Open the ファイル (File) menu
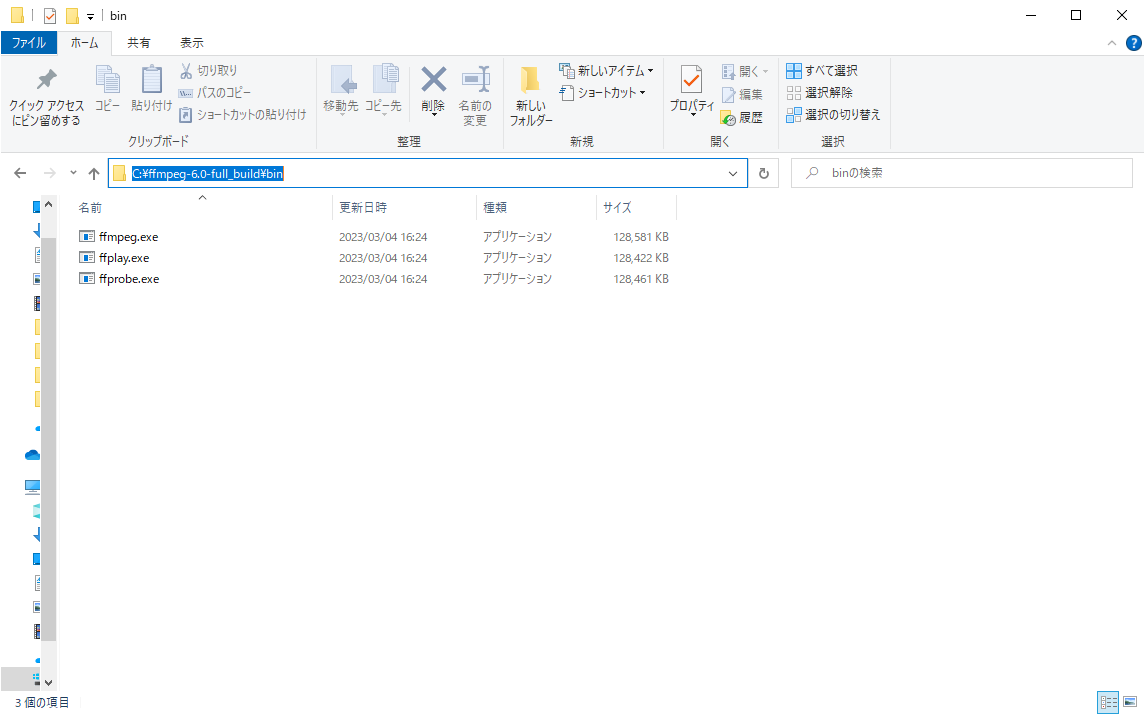 [x=28, y=42]
